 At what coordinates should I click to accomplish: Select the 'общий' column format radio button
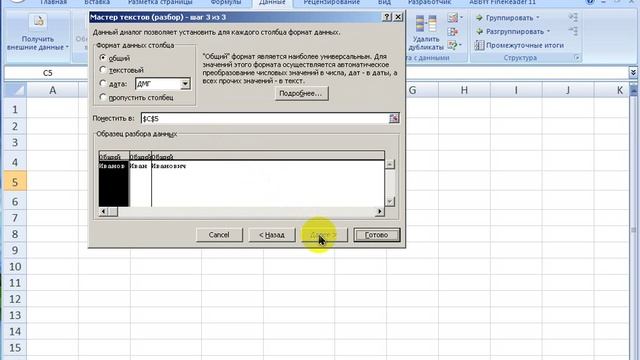[103, 58]
